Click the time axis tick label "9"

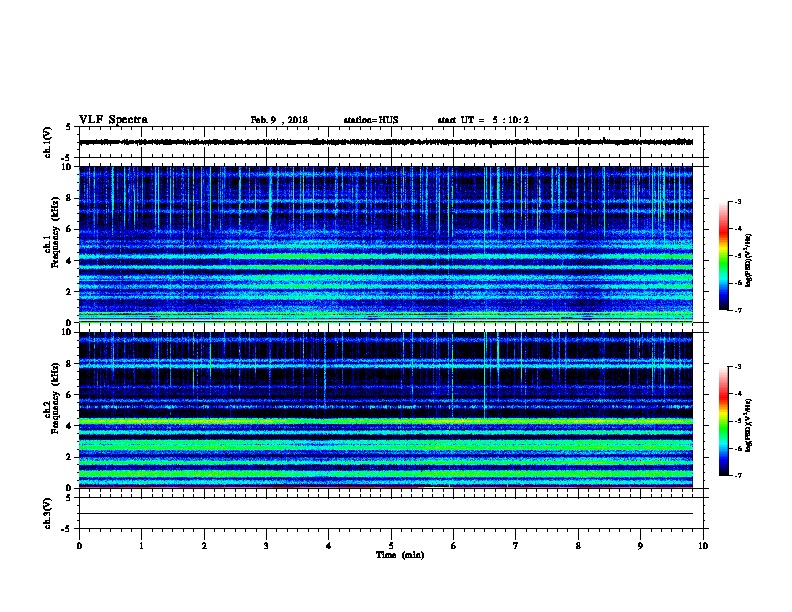[x=640, y=545]
